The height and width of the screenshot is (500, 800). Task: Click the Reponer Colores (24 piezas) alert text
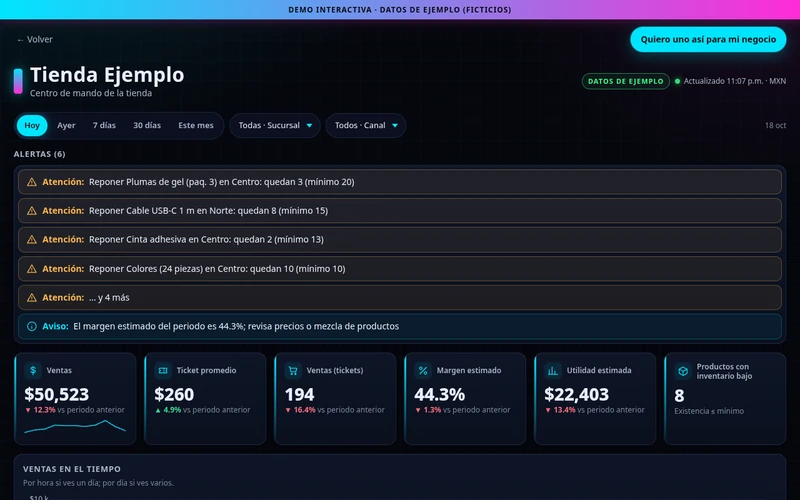[x=217, y=269]
